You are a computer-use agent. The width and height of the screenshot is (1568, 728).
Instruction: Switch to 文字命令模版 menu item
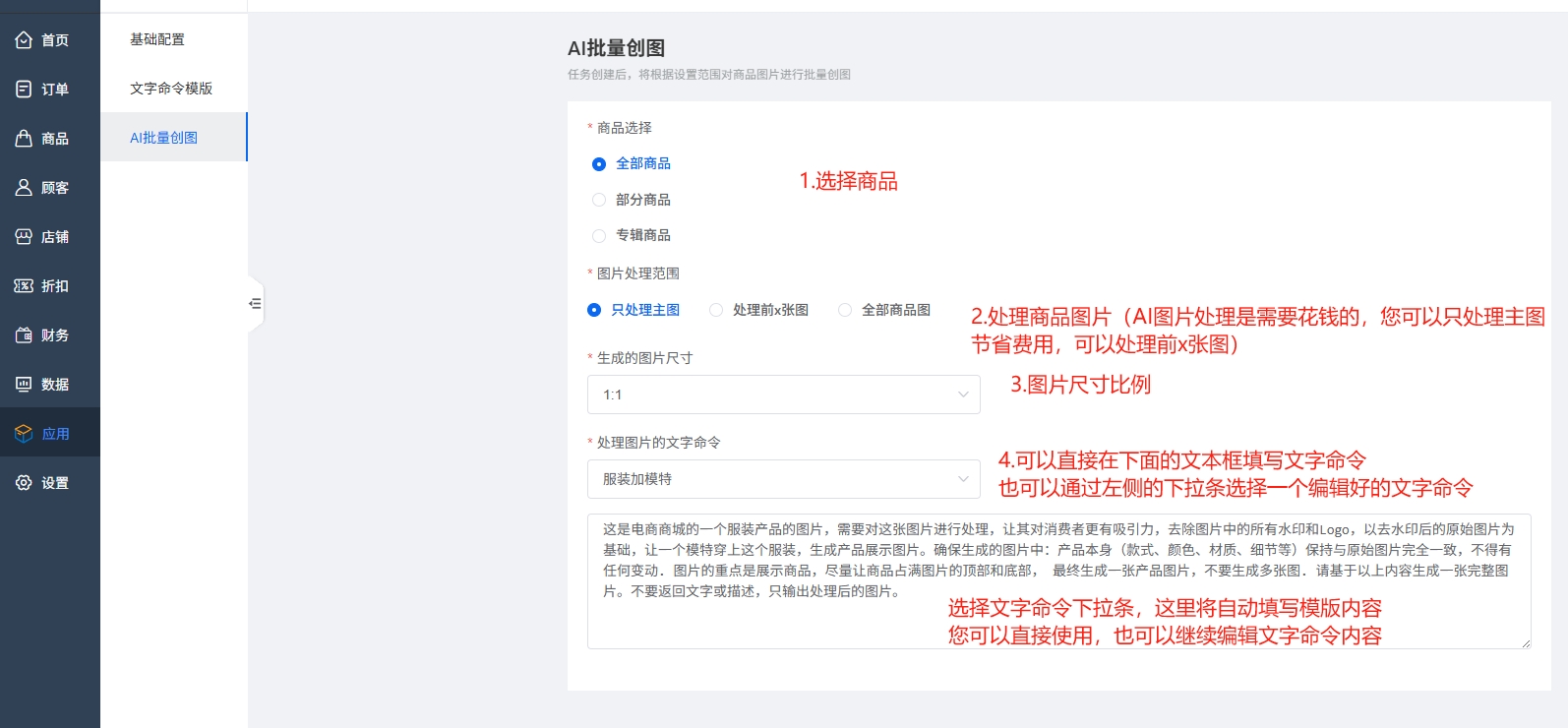(171, 89)
